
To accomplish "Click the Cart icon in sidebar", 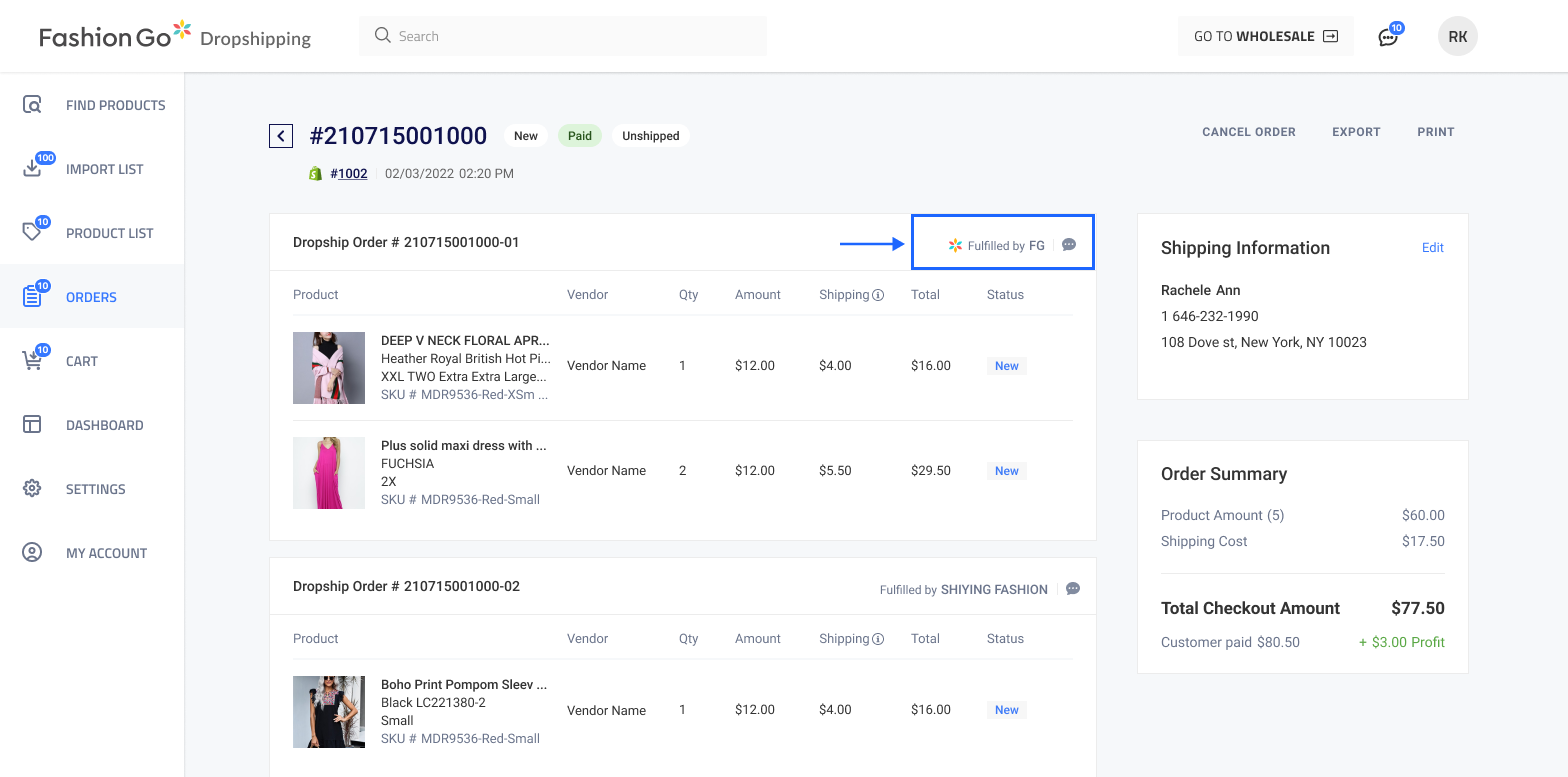I will 32,361.
